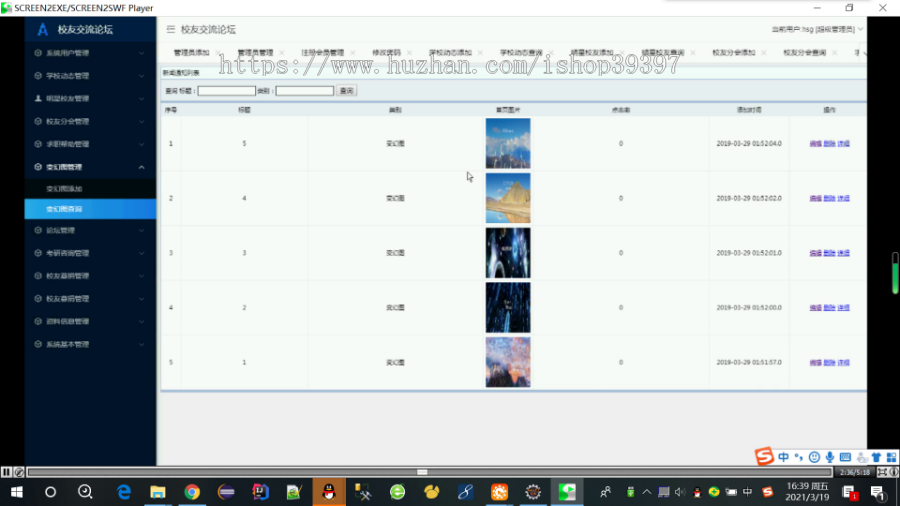Viewport: 900px width, 506px height.
Task: Click the 删除 link in the first row
Action: (x=829, y=143)
